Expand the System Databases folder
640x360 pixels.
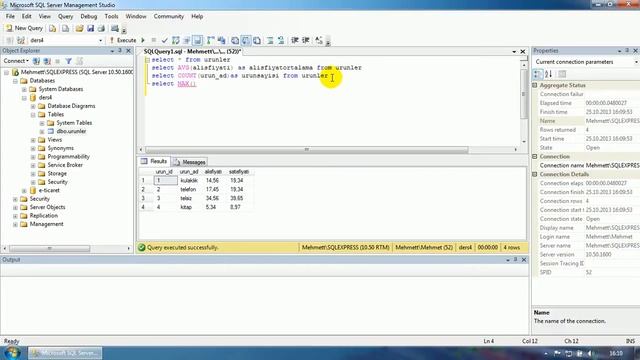point(24,89)
